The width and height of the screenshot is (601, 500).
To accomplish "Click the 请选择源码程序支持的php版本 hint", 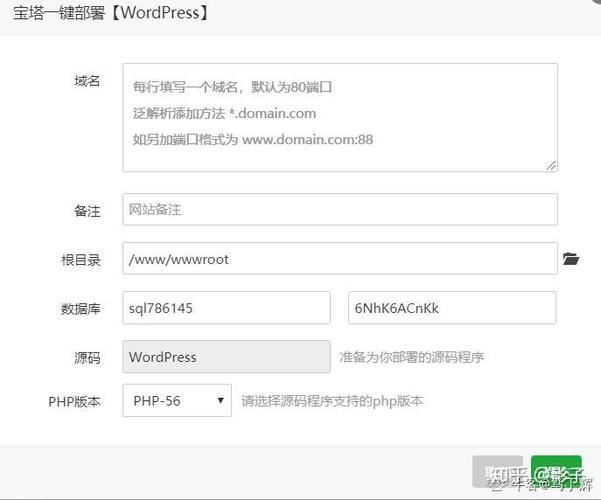I will [x=332, y=401].
